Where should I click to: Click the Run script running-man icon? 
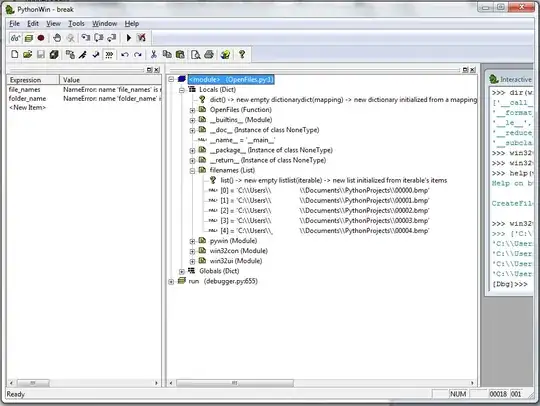(83, 54)
